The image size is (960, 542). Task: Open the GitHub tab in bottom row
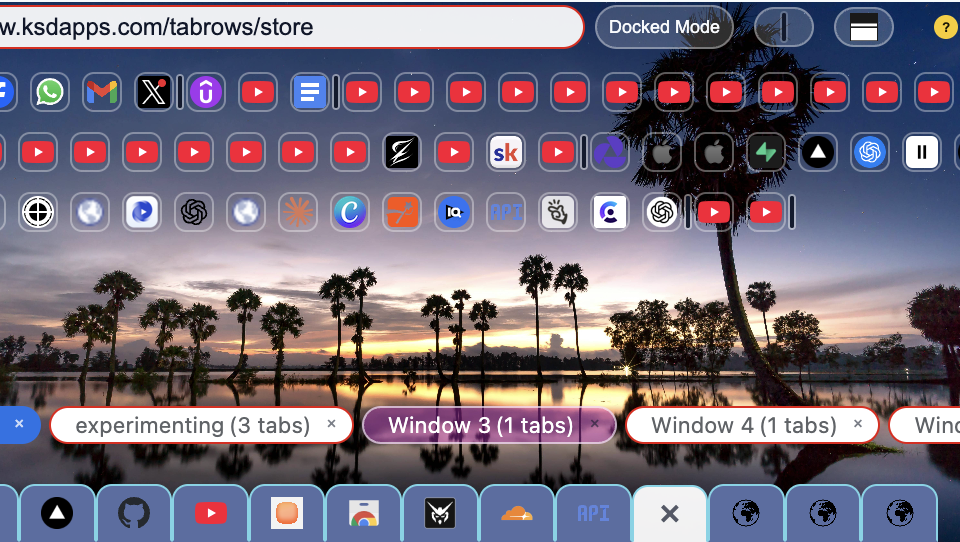(134, 514)
